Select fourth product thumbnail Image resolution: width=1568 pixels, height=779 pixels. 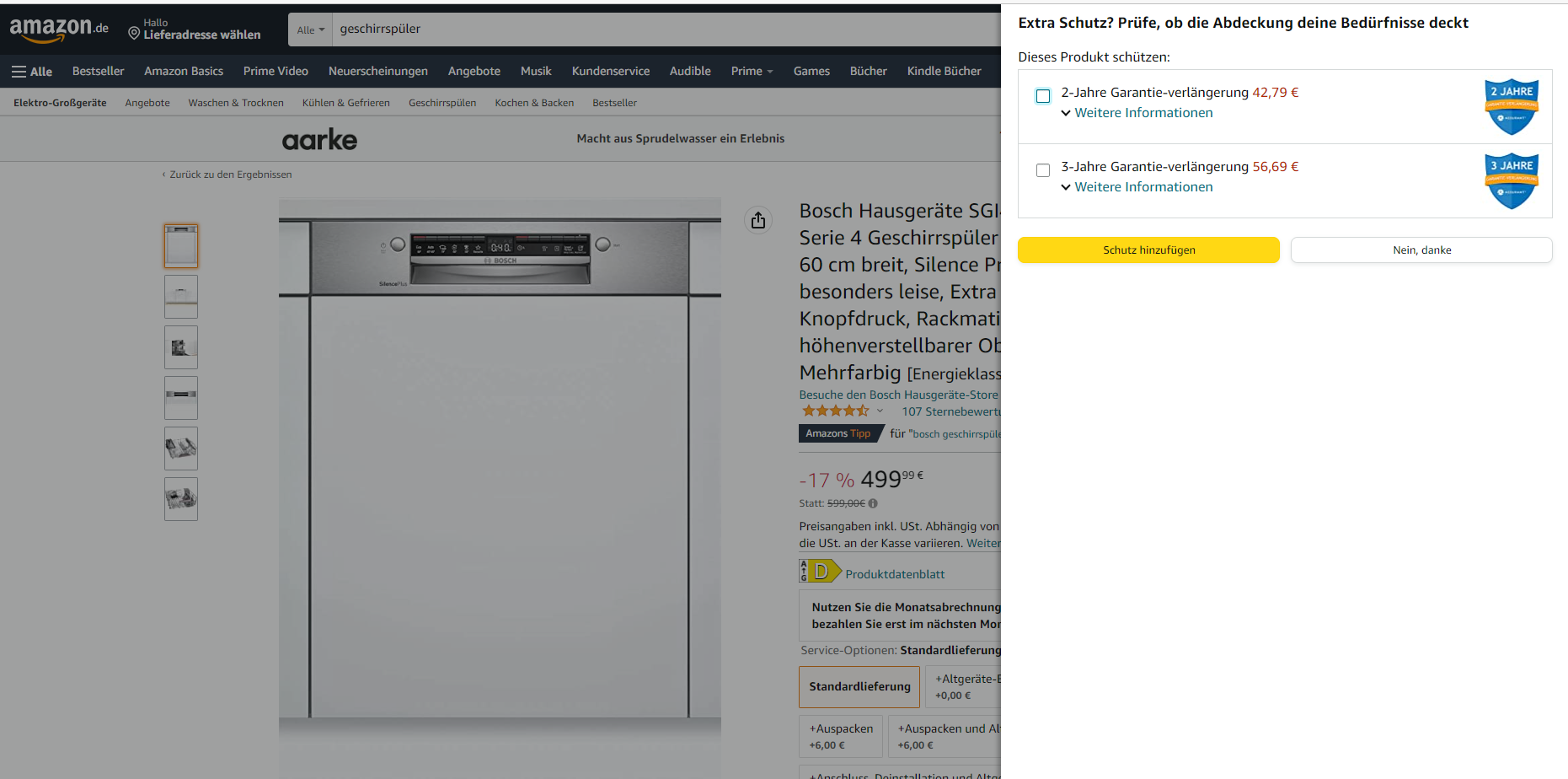[x=181, y=398]
